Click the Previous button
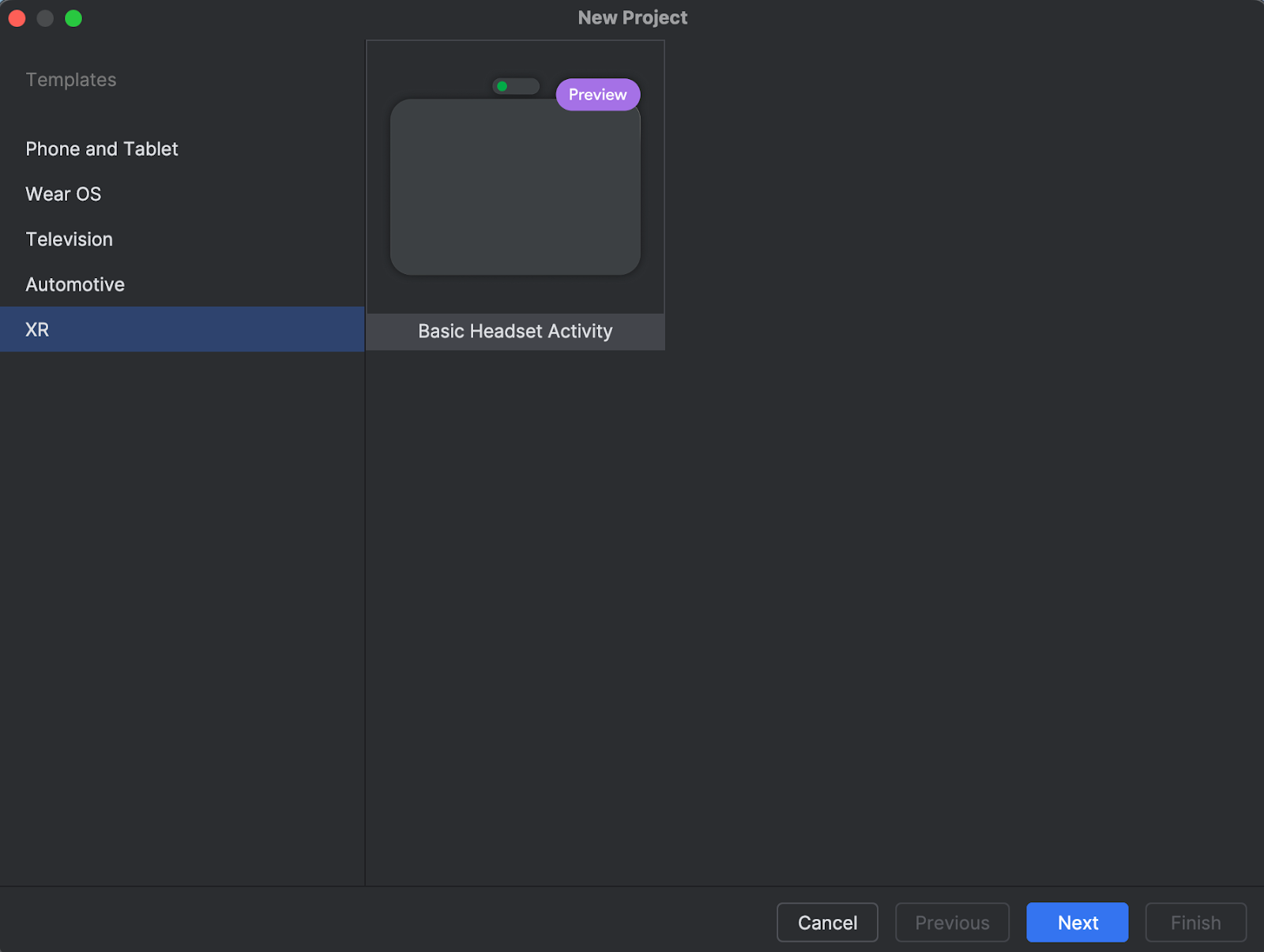Screen dimensions: 1264x952 click(x=951, y=922)
